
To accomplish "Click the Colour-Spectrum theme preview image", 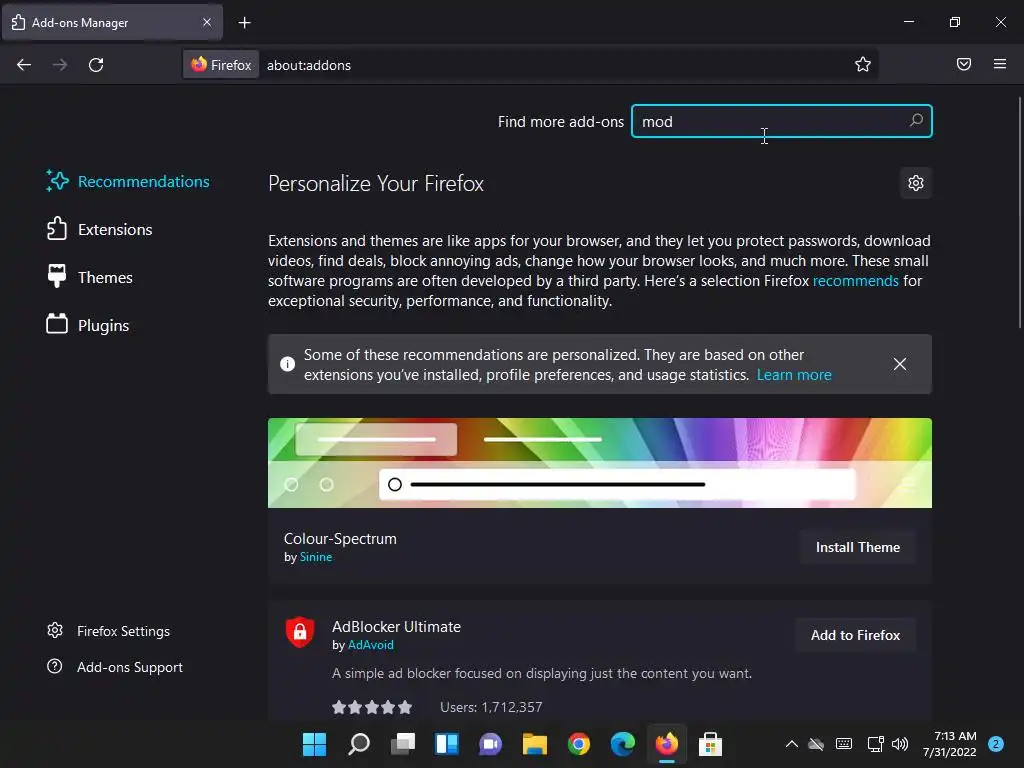I will (x=600, y=463).
